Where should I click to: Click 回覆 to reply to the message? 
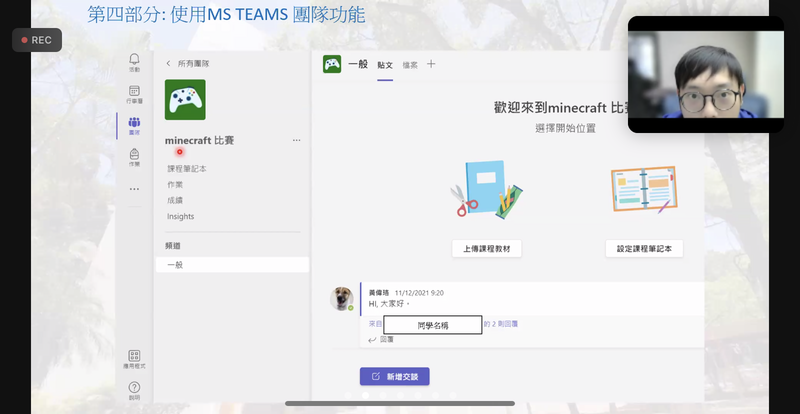(x=381, y=340)
